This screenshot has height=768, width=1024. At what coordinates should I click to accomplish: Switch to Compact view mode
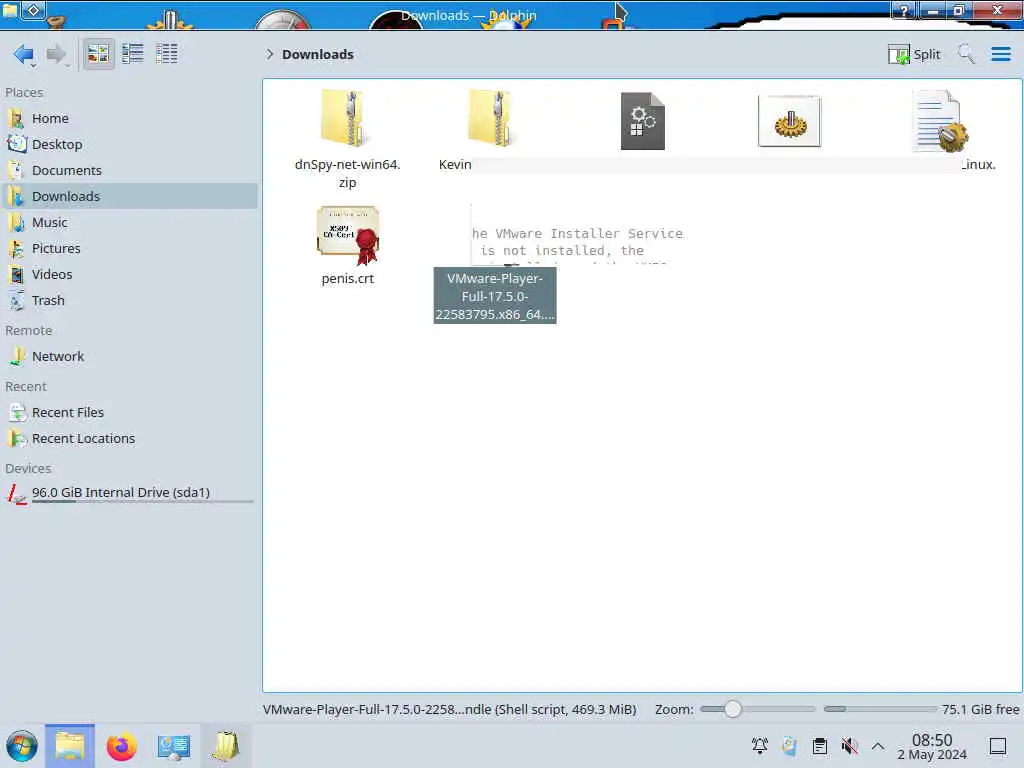tap(133, 54)
